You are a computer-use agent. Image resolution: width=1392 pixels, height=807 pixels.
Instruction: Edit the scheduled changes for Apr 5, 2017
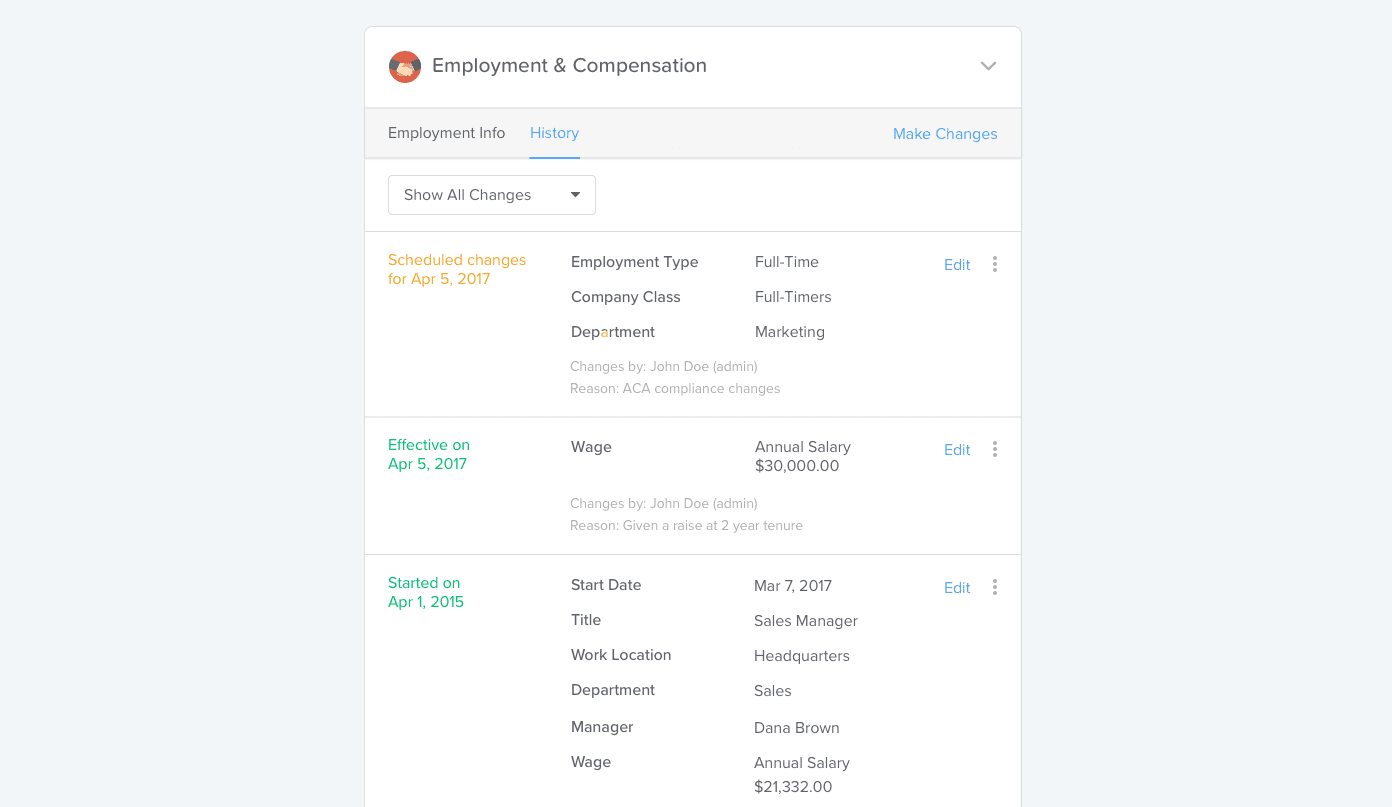pyautogui.click(x=956, y=265)
